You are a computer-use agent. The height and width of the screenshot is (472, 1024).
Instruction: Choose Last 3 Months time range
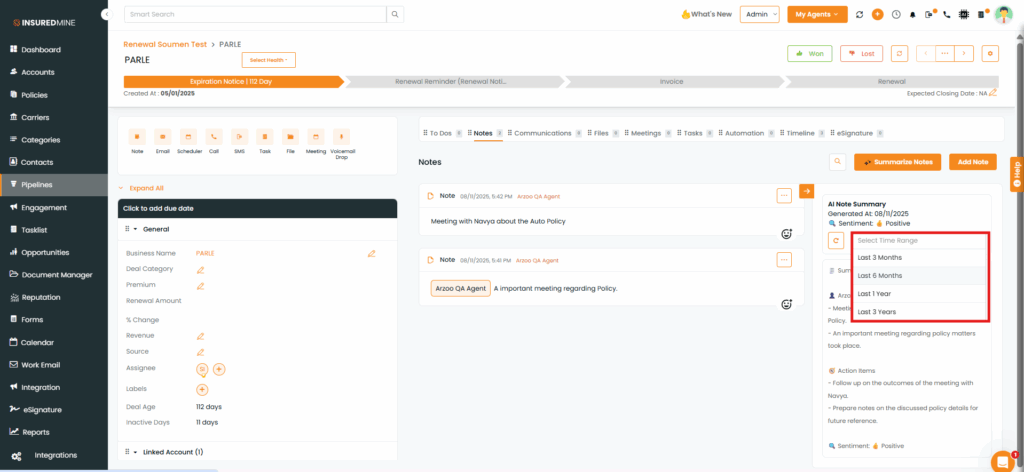[920, 258]
